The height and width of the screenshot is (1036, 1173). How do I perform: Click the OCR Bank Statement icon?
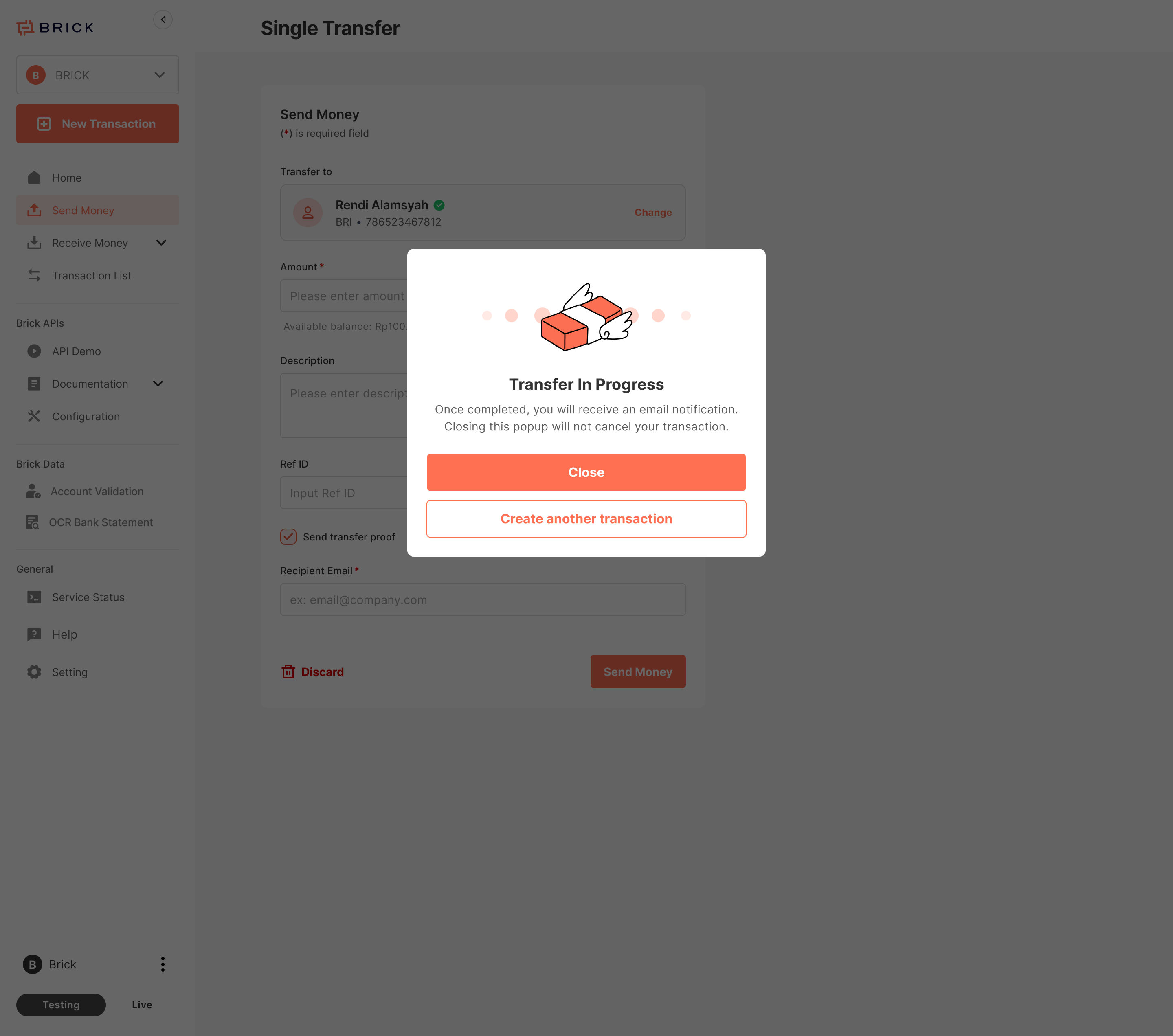point(33,522)
